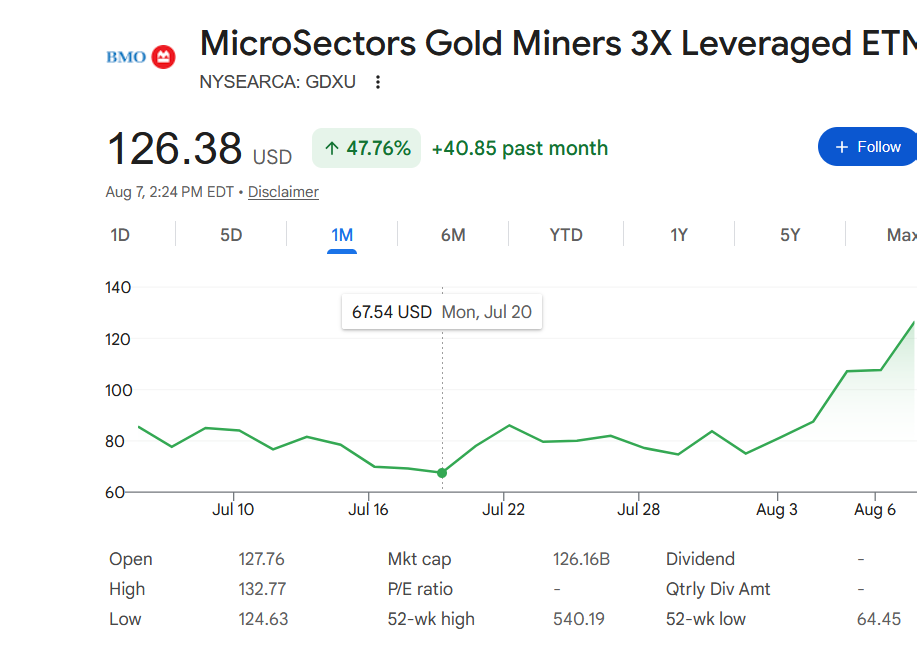Switch to the 5D chart range

click(231, 235)
